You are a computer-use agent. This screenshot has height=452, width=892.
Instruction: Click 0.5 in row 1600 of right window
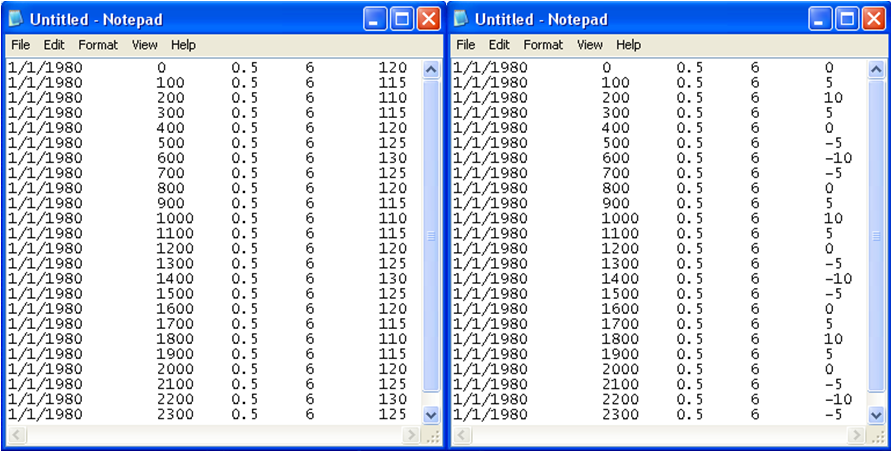tap(689, 309)
